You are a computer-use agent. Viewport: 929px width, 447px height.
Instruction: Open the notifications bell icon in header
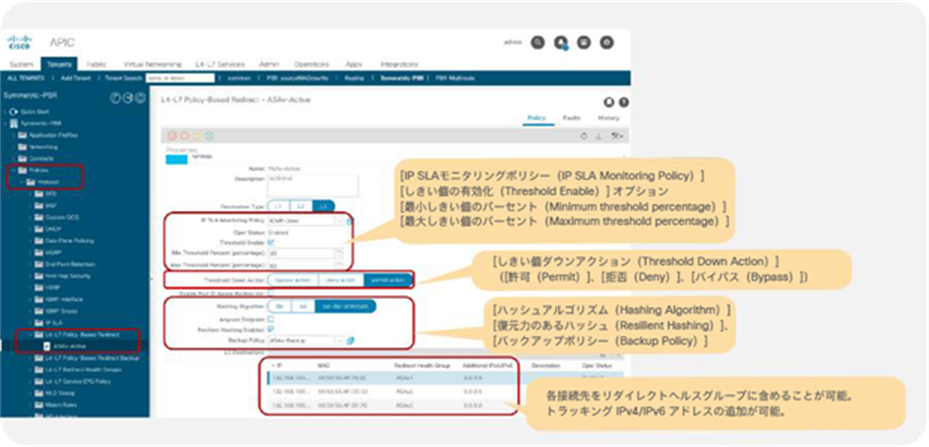pos(560,43)
